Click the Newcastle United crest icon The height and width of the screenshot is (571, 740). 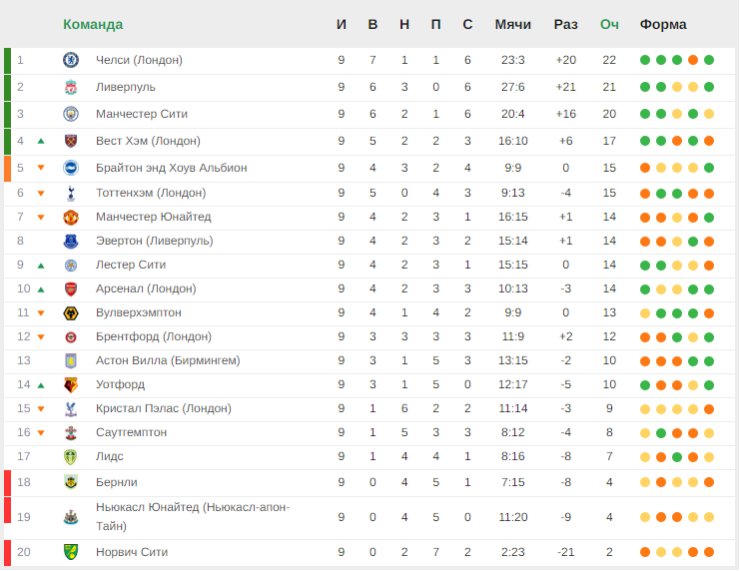(x=71, y=517)
